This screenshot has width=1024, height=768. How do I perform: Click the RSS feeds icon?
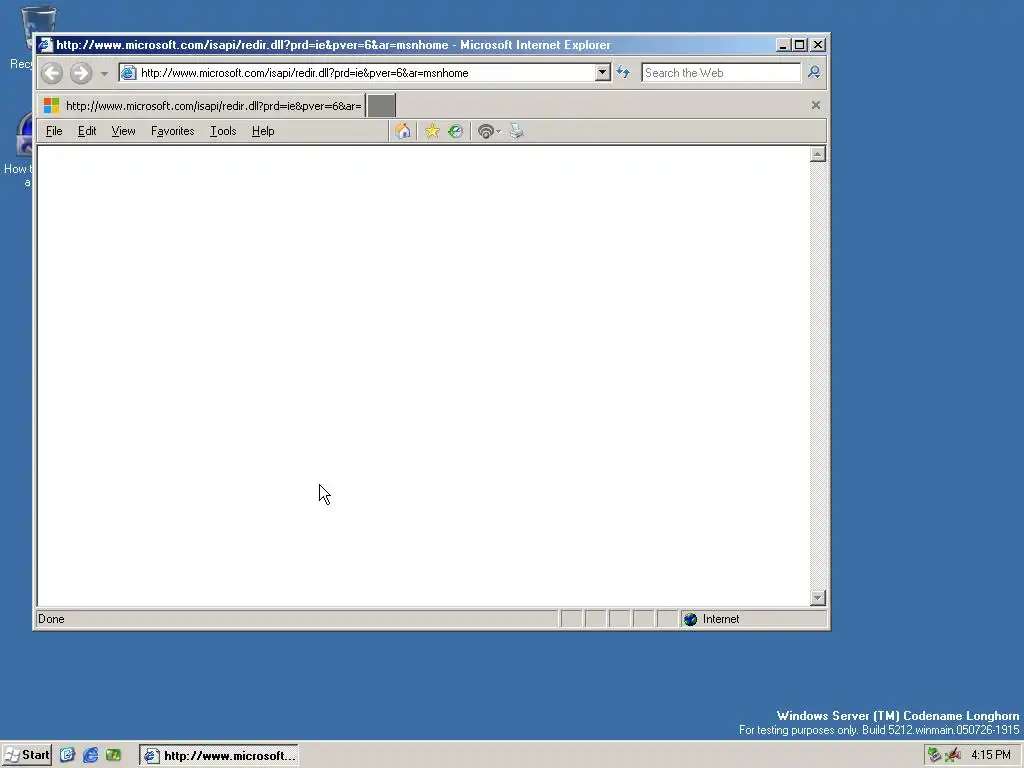pos(485,131)
